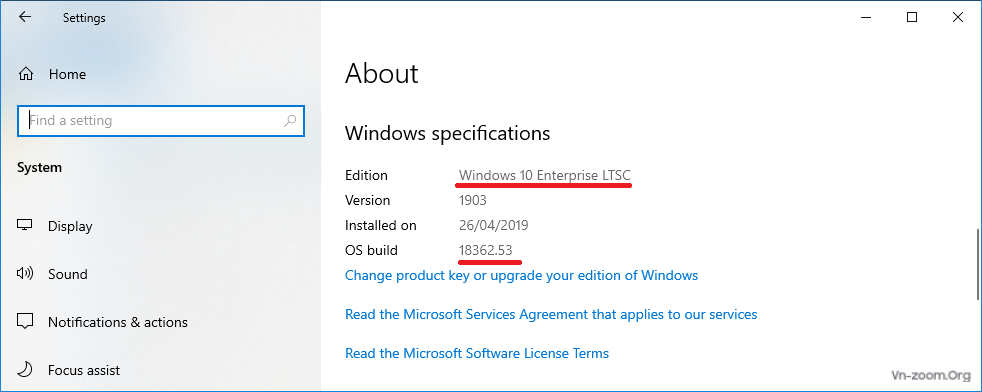This screenshot has width=982, height=392.
Task: Select Focus assist in the sidebar
Action: click(x=84, y=370)
